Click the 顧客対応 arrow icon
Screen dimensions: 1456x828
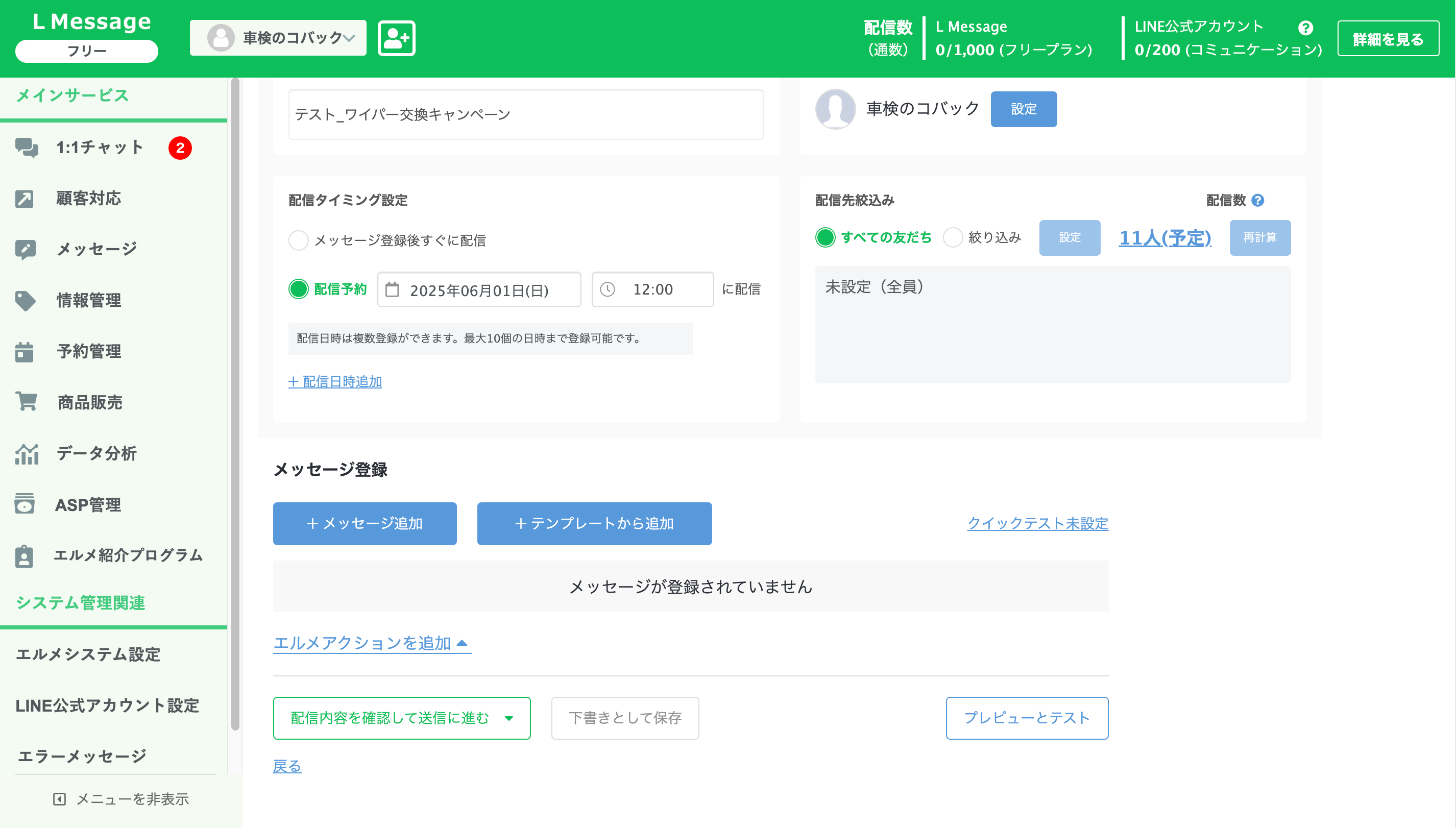coord(25,199)
